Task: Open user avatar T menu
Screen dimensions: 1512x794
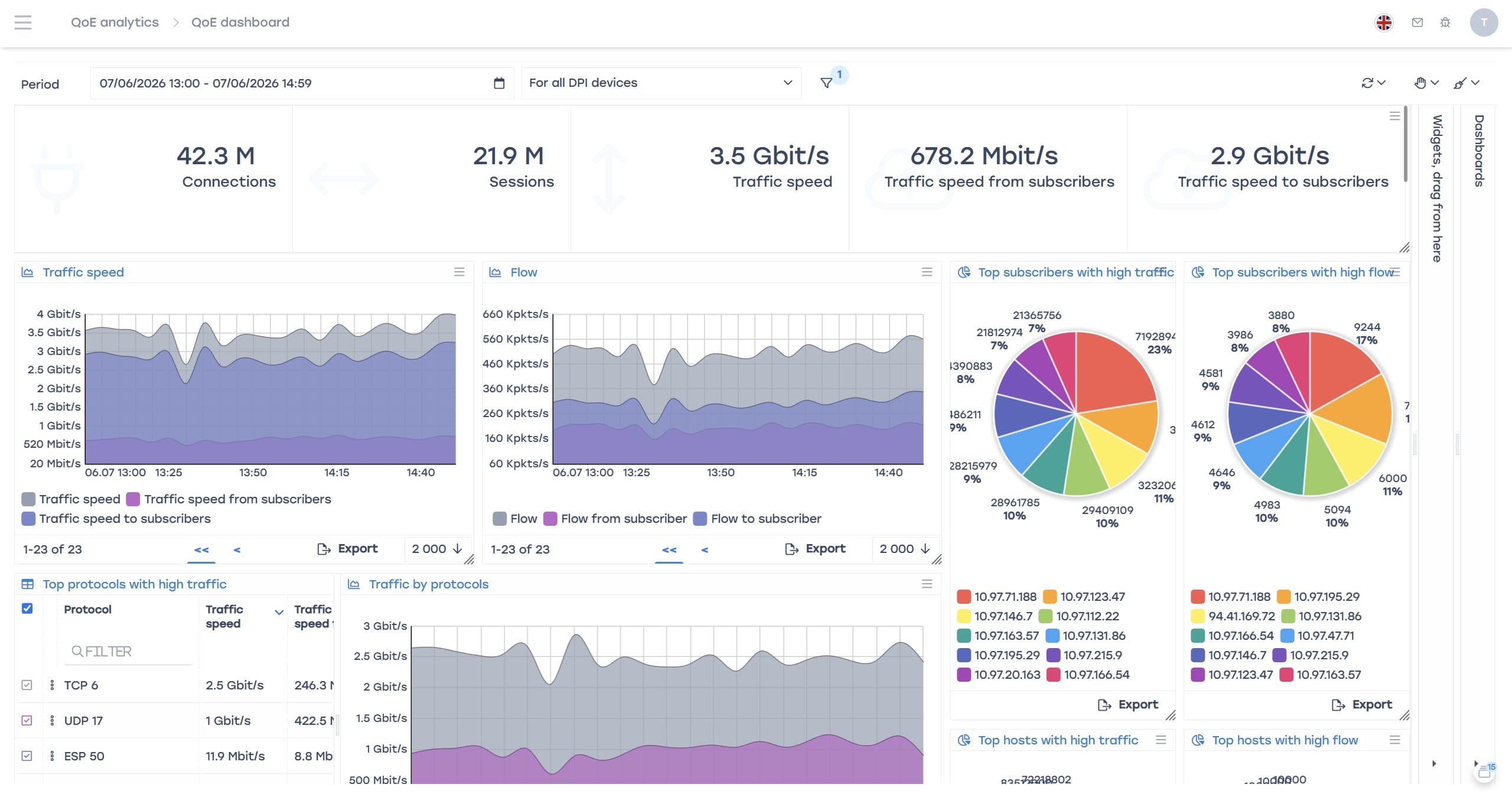Action: point(1484,22)
